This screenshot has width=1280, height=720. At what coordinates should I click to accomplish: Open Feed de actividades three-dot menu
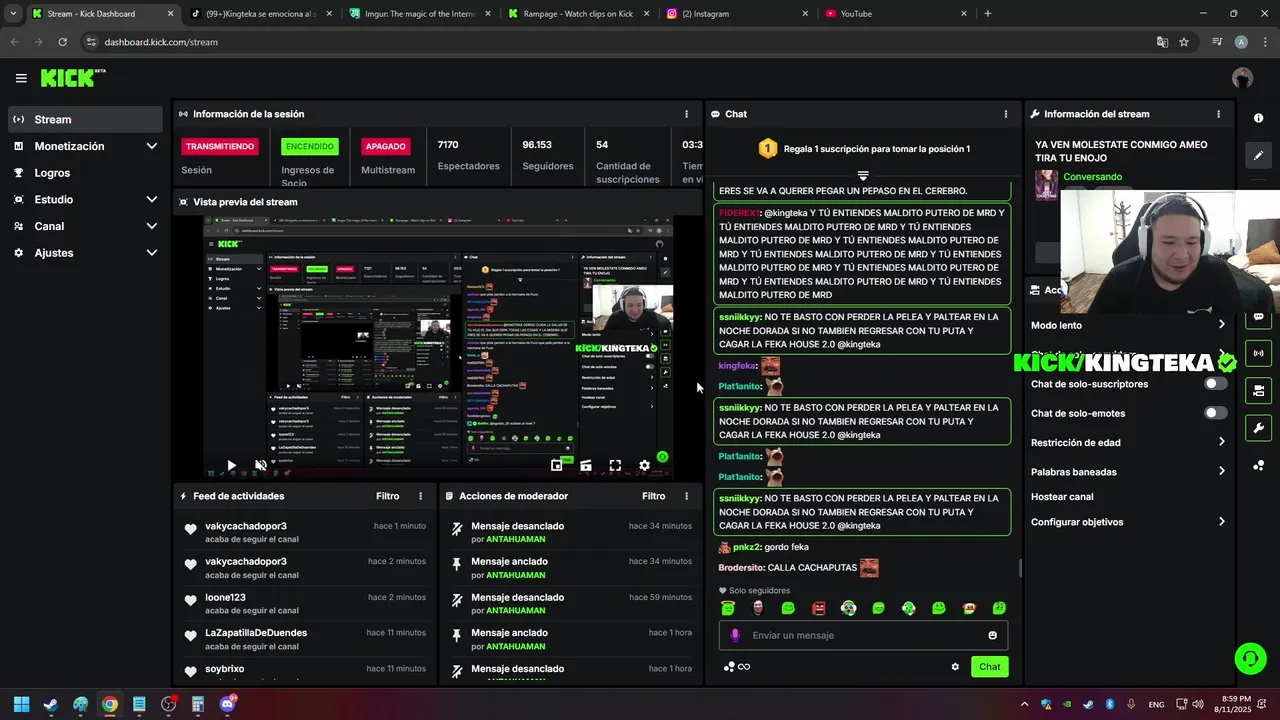(420, 496)
